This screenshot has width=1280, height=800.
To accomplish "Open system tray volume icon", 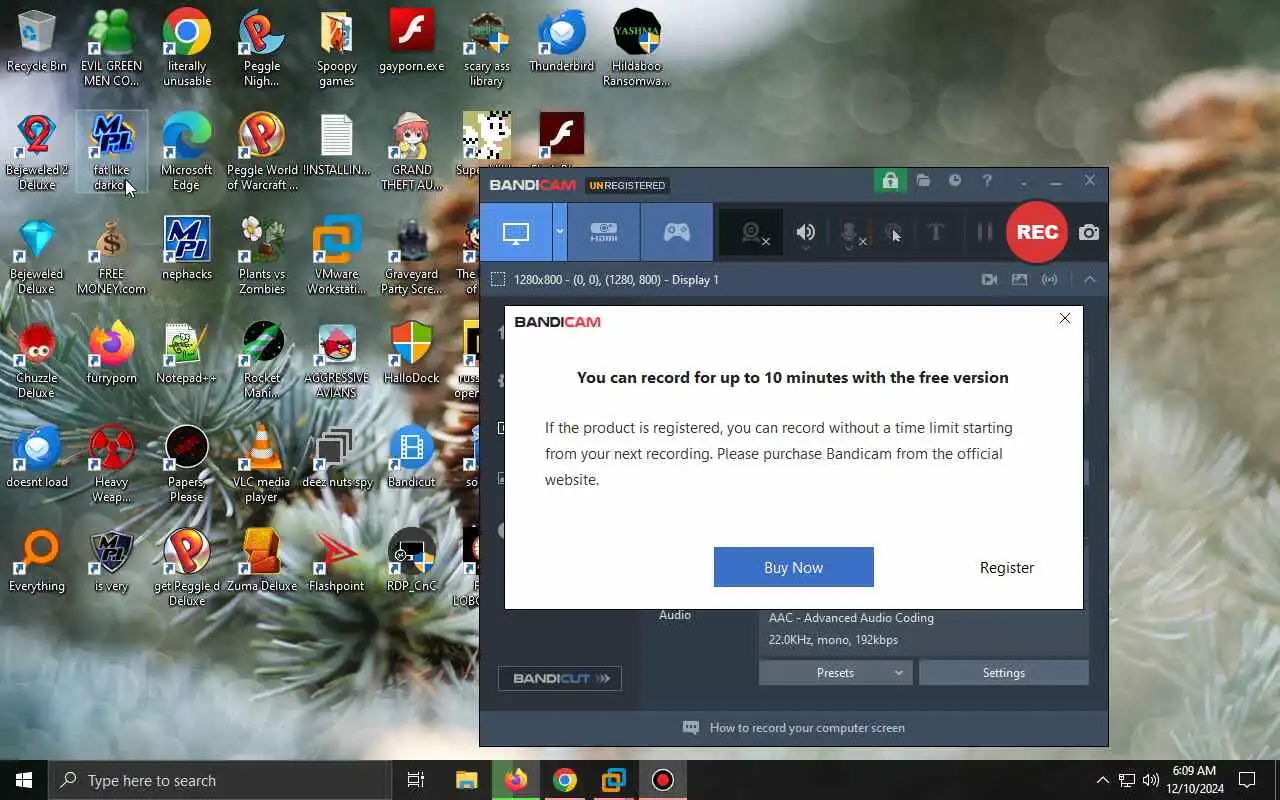I will coord(1151,780).
